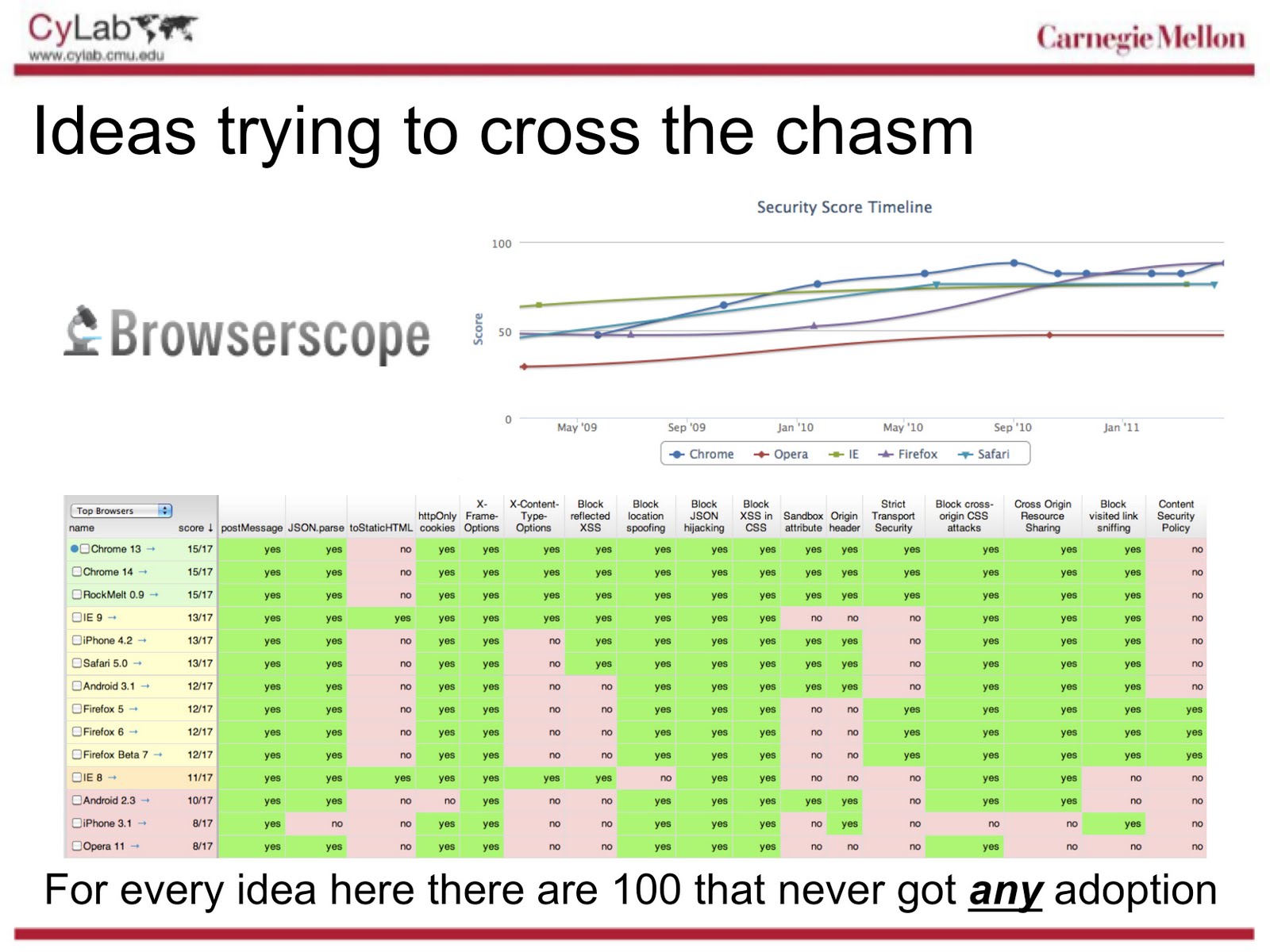Toggle the IE series in chart legend
The image size is (1270, 952).
coord(844,454)
